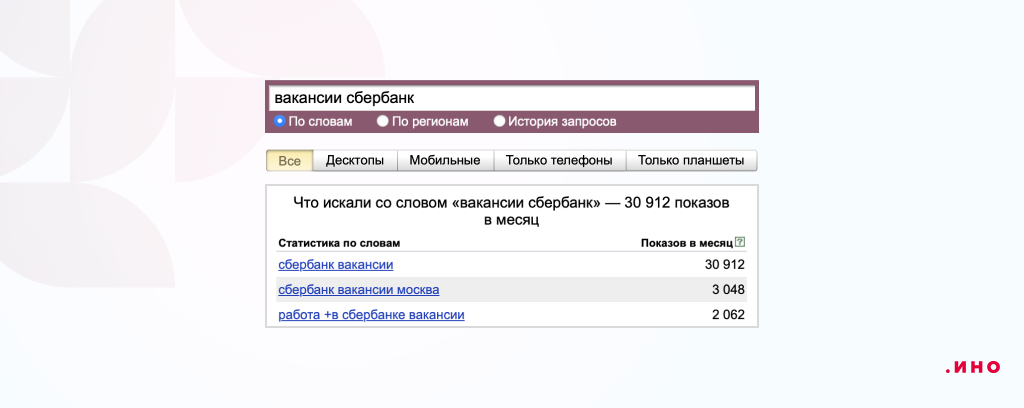Focus the search field containing вакансии сбербанк

(x=511, y=99)
